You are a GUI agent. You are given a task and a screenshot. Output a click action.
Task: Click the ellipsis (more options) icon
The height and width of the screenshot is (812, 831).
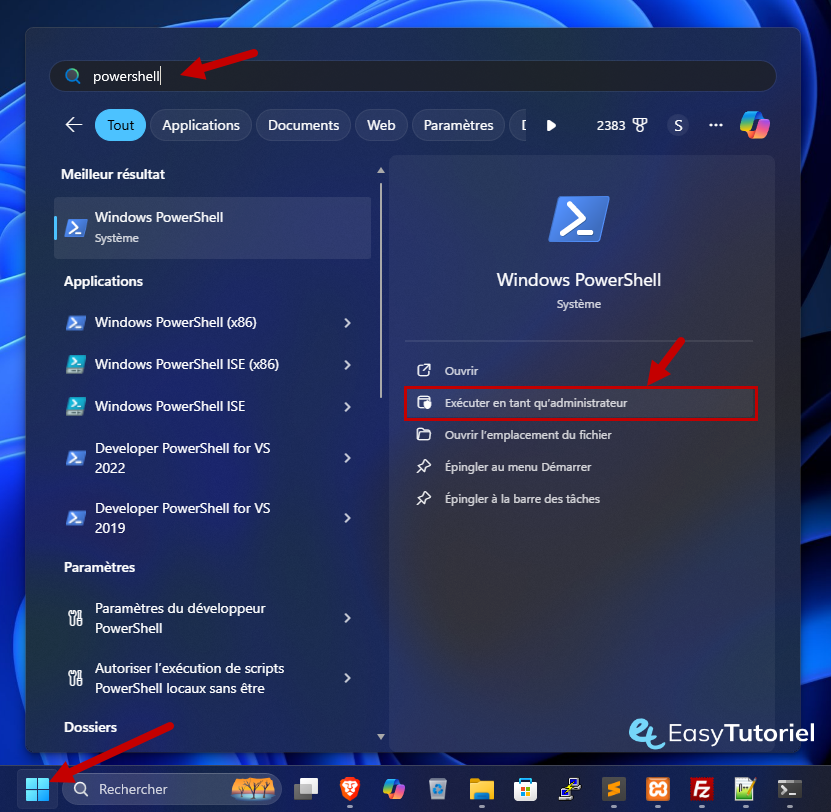pyautogui.click(x=716, y=125)
